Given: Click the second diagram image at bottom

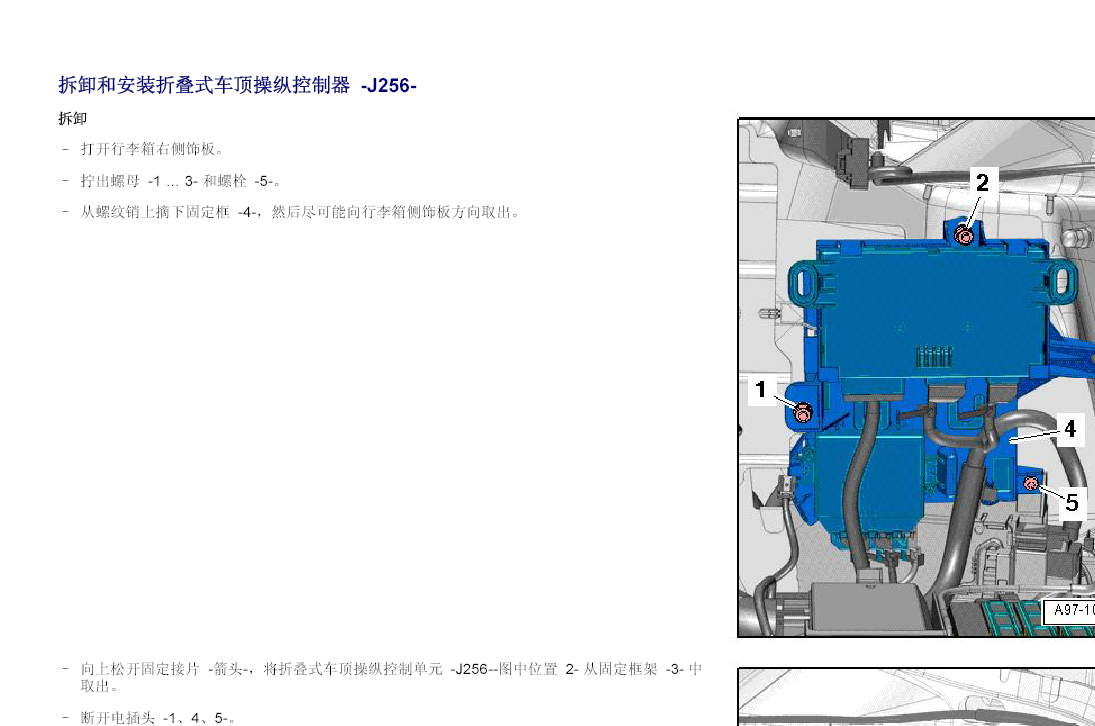Looking at the screenshot, I should 916,697.
